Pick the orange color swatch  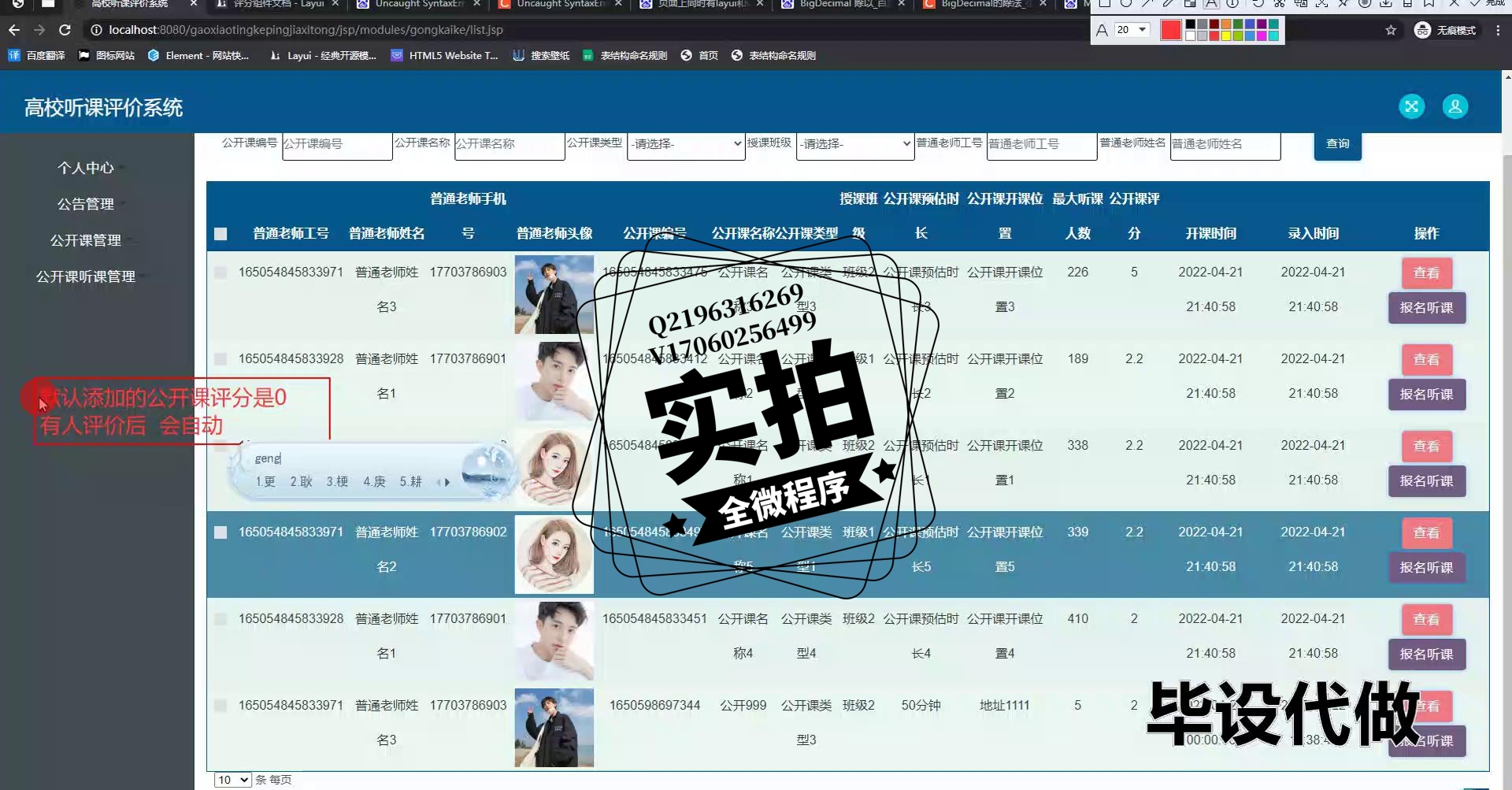[1226, 24]
